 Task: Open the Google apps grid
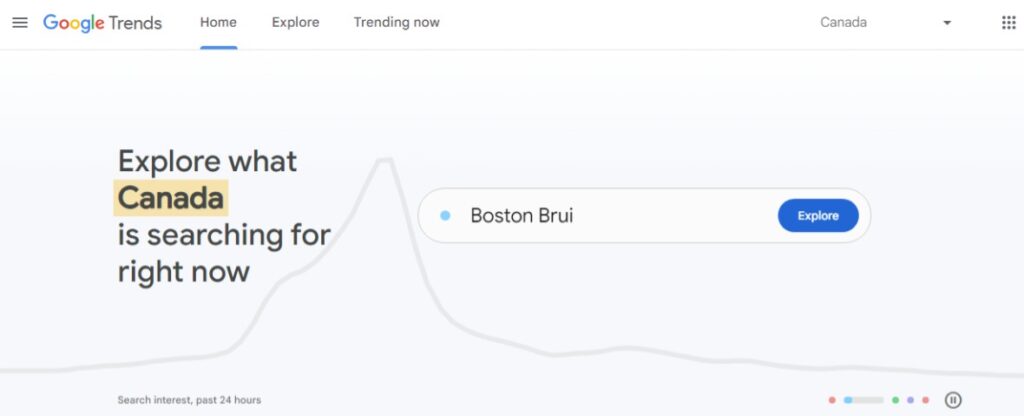coord(1008,23)
